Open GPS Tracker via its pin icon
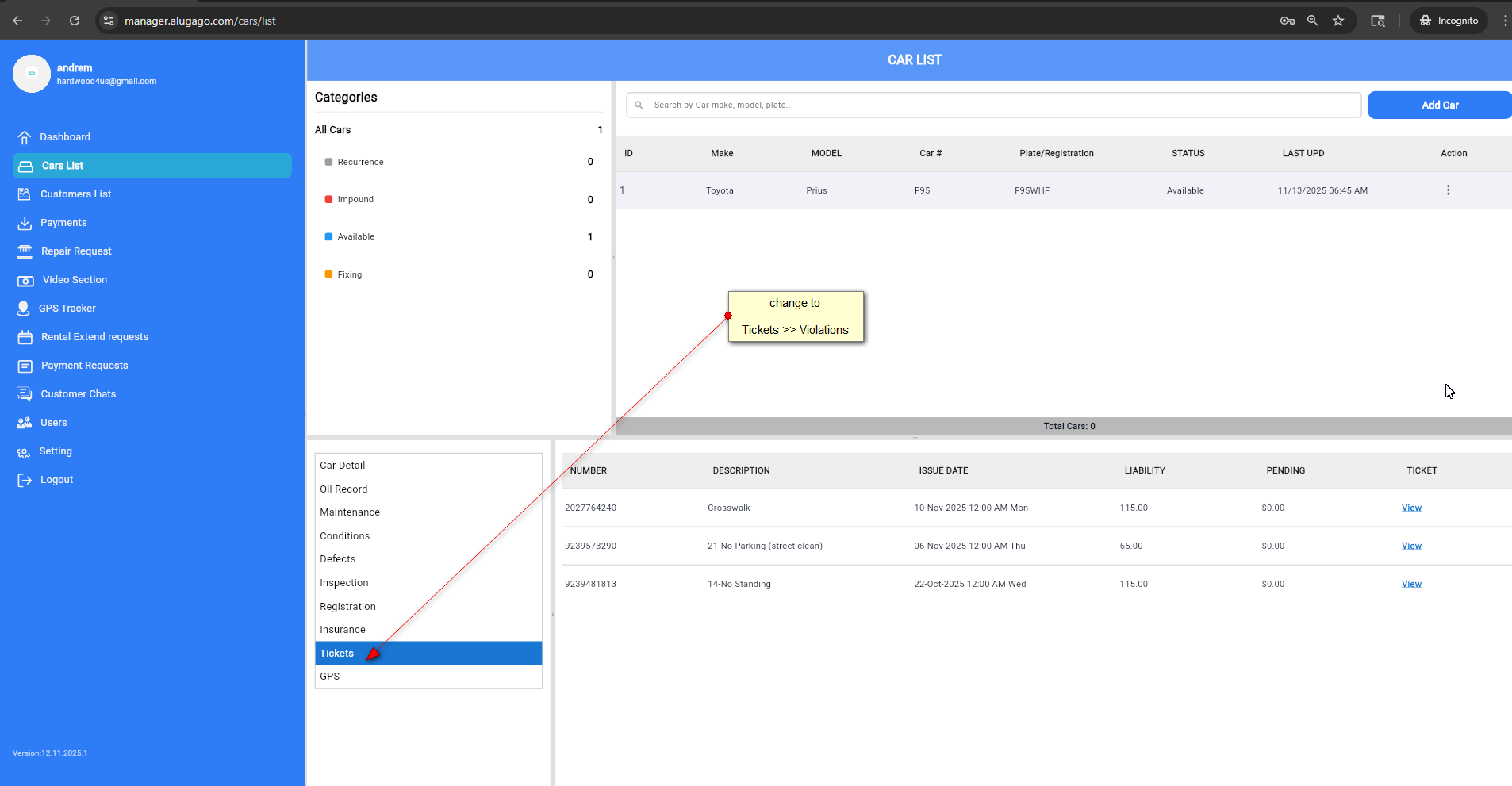This screenshot has width=1512, height=786. pyautogui.click(x=24, y=309)
